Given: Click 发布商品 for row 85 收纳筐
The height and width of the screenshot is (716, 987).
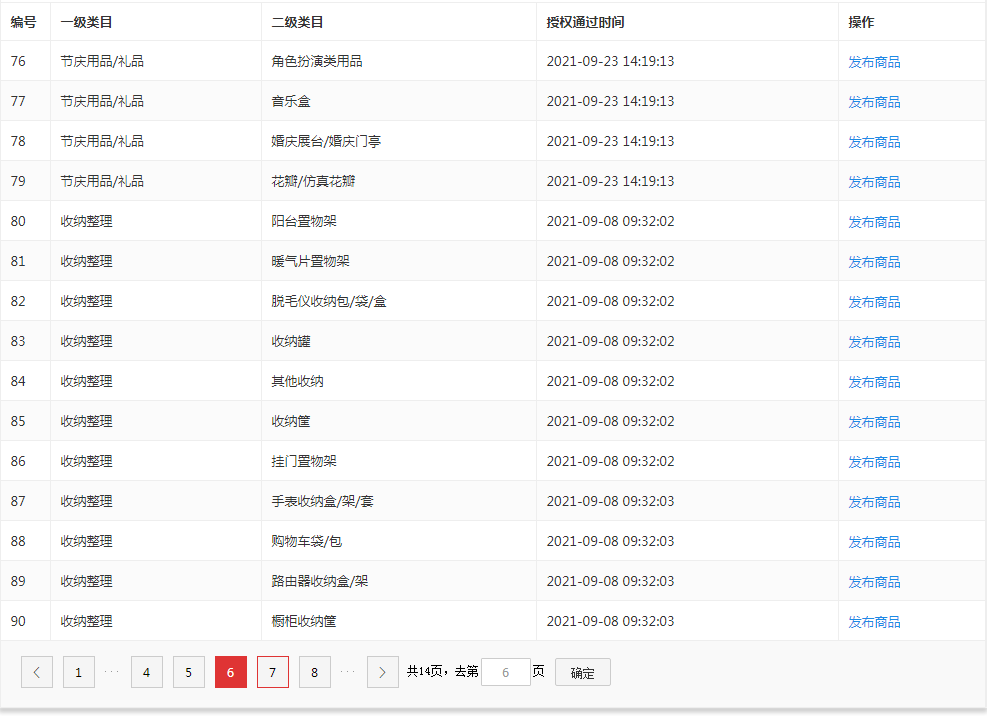Looking at the screenshot, I should (x=874, y=421).
